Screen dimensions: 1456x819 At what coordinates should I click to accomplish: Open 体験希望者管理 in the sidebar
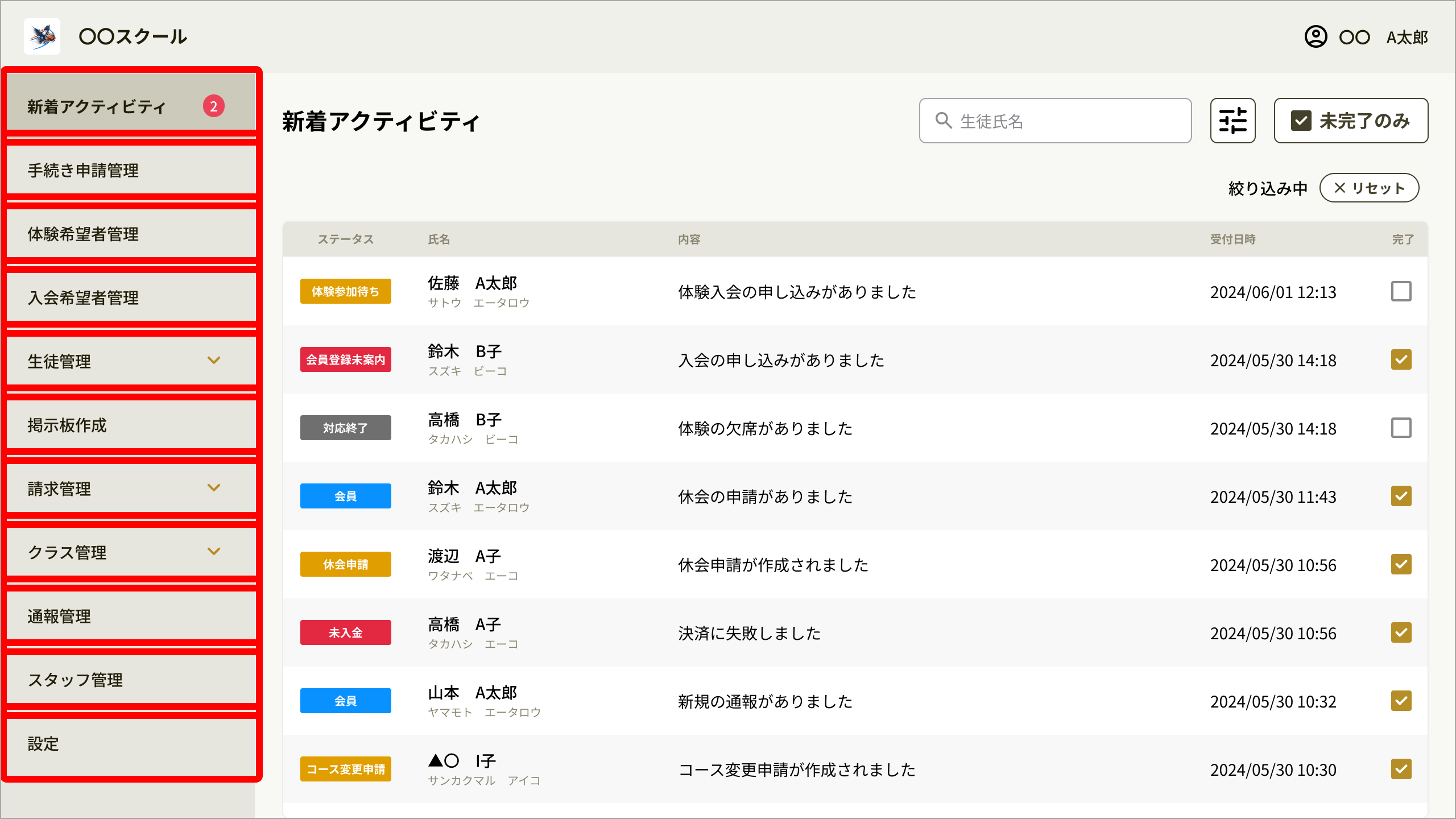click(131, 234)
